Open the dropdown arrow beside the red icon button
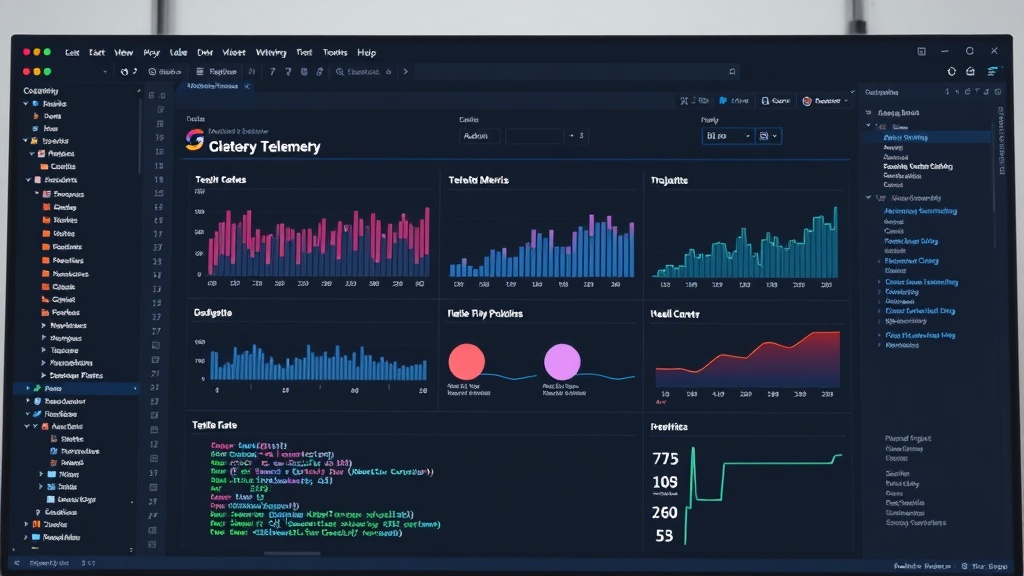1024x576 pixels. (846, 101)
